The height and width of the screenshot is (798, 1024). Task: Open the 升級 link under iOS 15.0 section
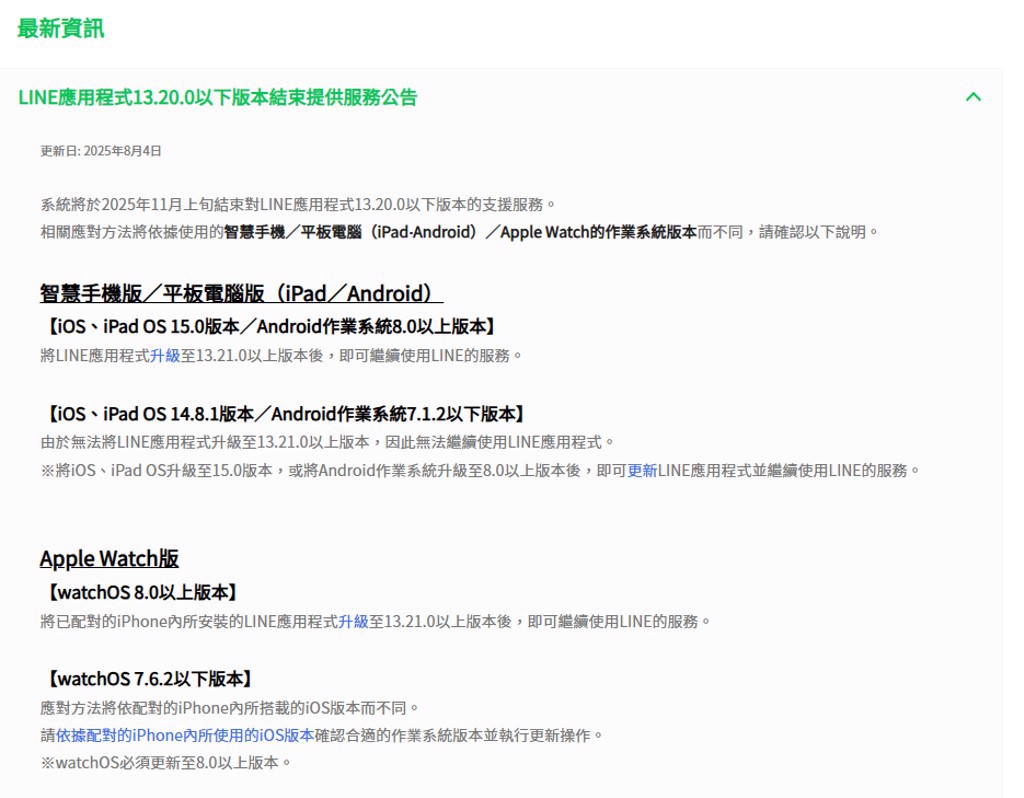point(165,356)
